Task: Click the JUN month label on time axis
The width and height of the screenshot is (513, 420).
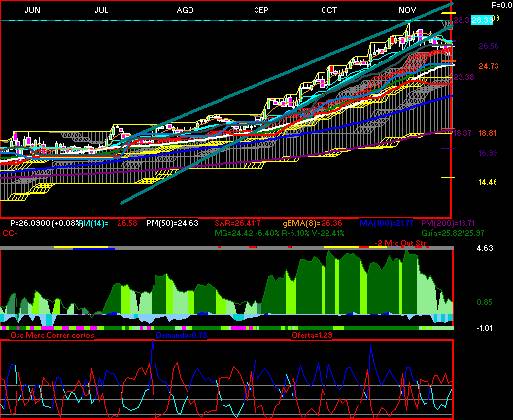Action: [x=33, y=10]
